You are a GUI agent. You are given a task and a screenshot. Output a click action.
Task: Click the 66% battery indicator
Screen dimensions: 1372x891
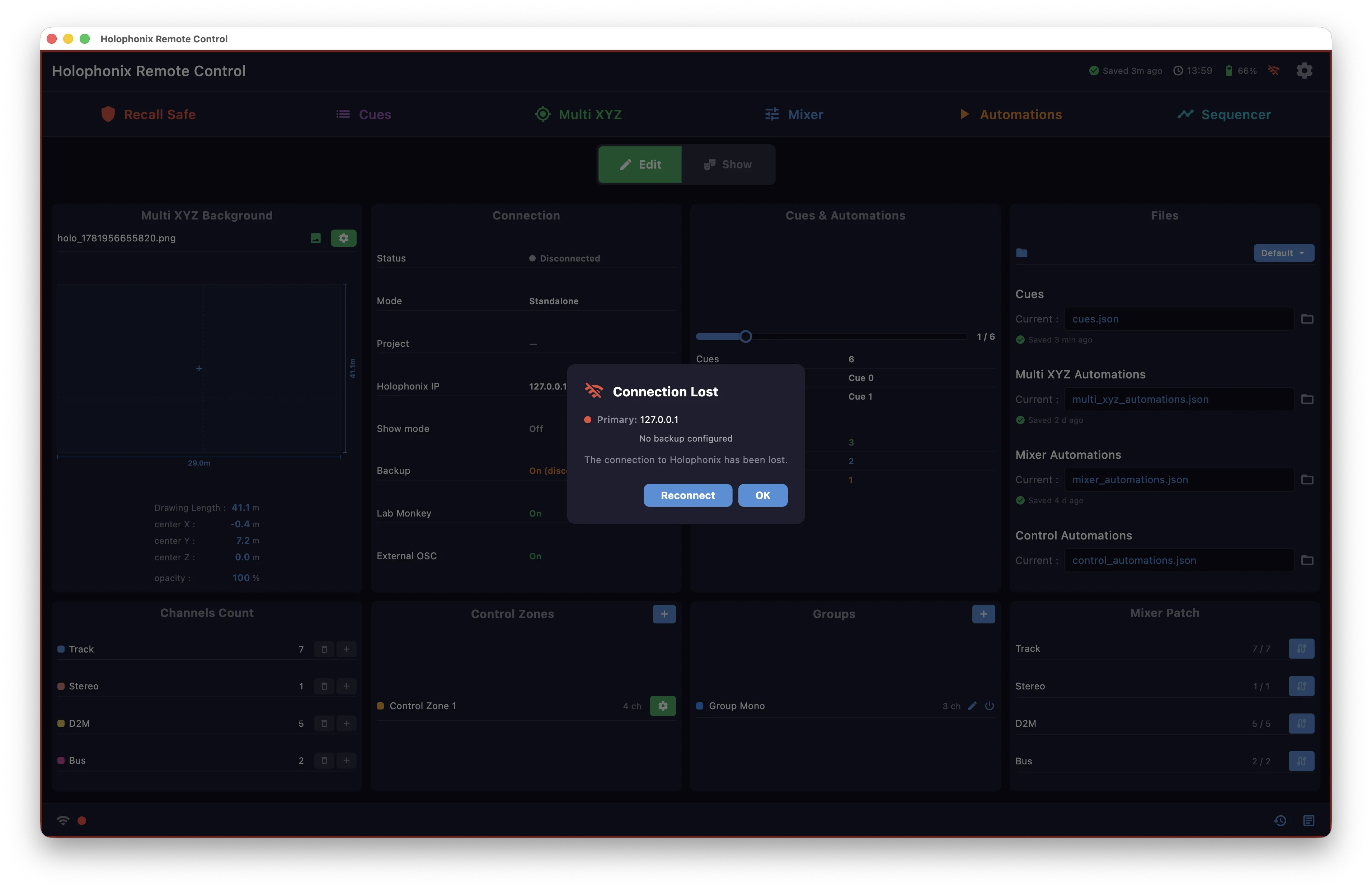(1241, 71)
